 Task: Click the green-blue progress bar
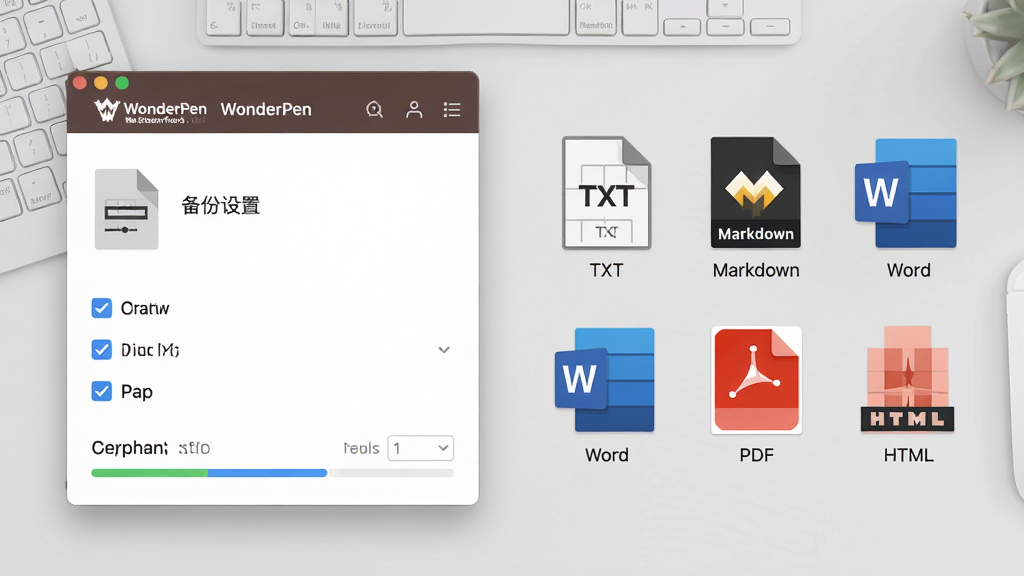272,473
